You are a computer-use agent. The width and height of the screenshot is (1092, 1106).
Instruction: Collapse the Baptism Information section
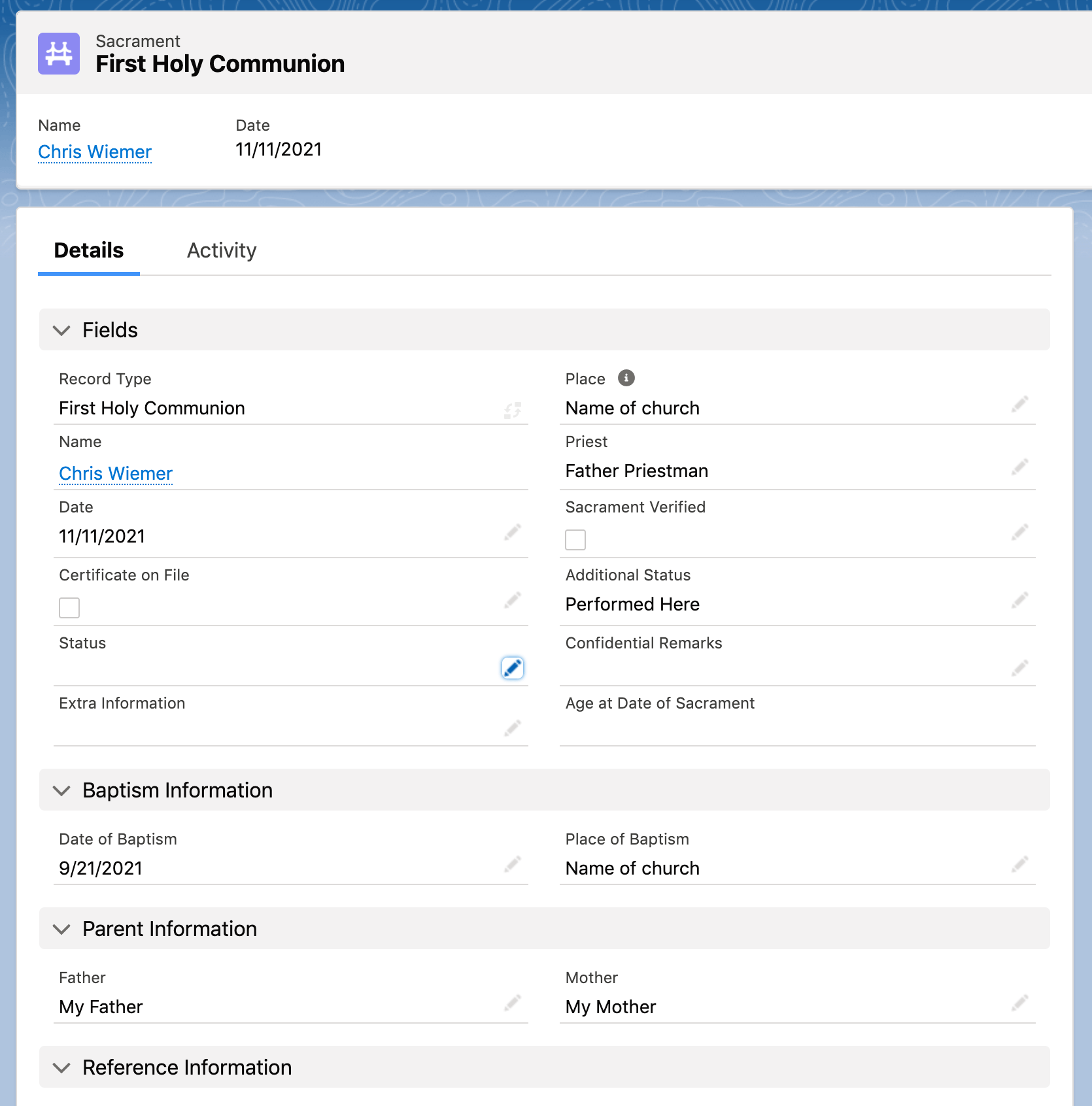click(x=61, y=790)
